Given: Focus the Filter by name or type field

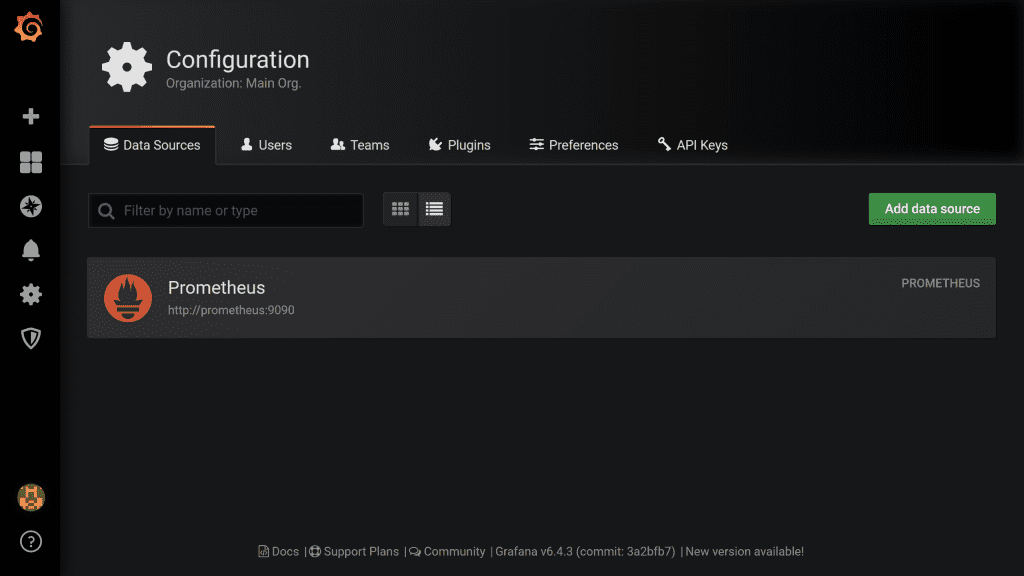Looking at the screenshot, I should (x=238, y=211).
